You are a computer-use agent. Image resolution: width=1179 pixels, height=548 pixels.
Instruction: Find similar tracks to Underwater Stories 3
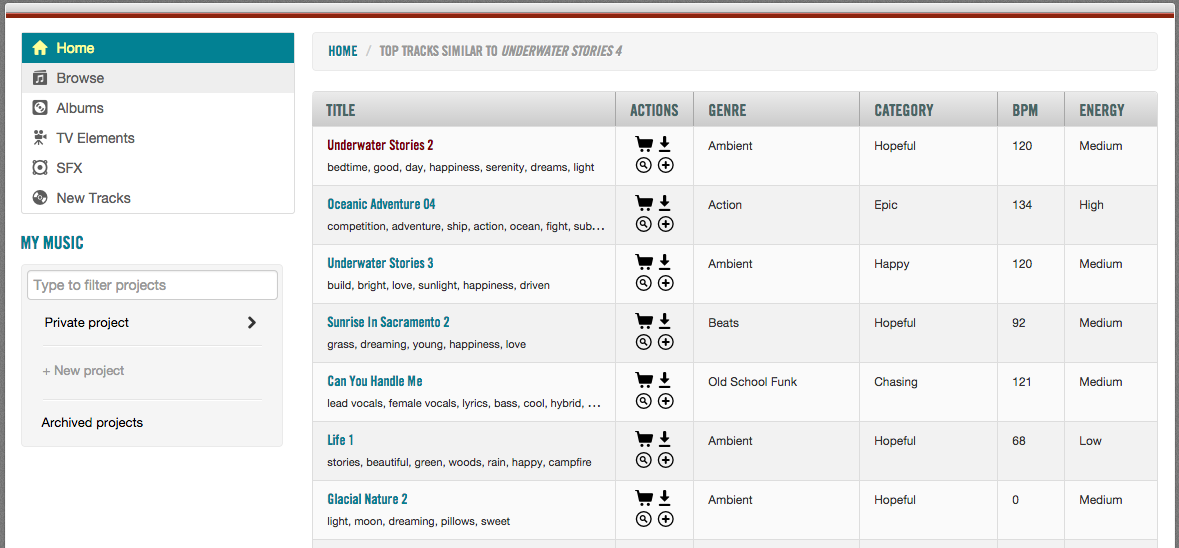[x=644, y=283]
